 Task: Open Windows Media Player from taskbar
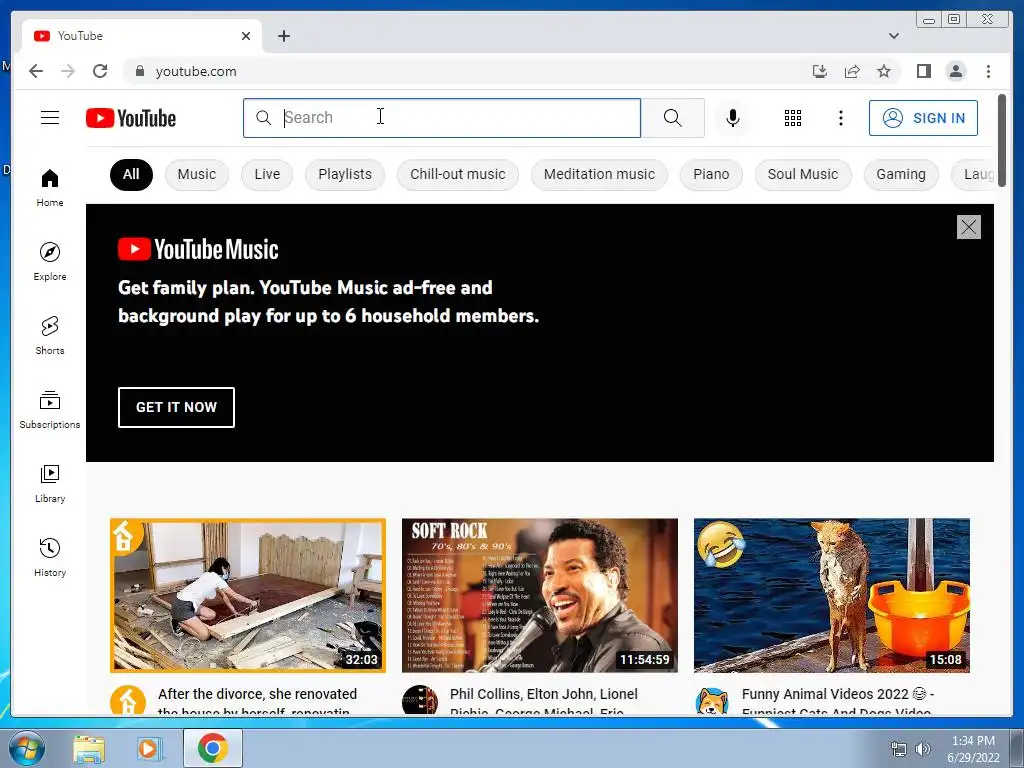click(x=148, y=748)
